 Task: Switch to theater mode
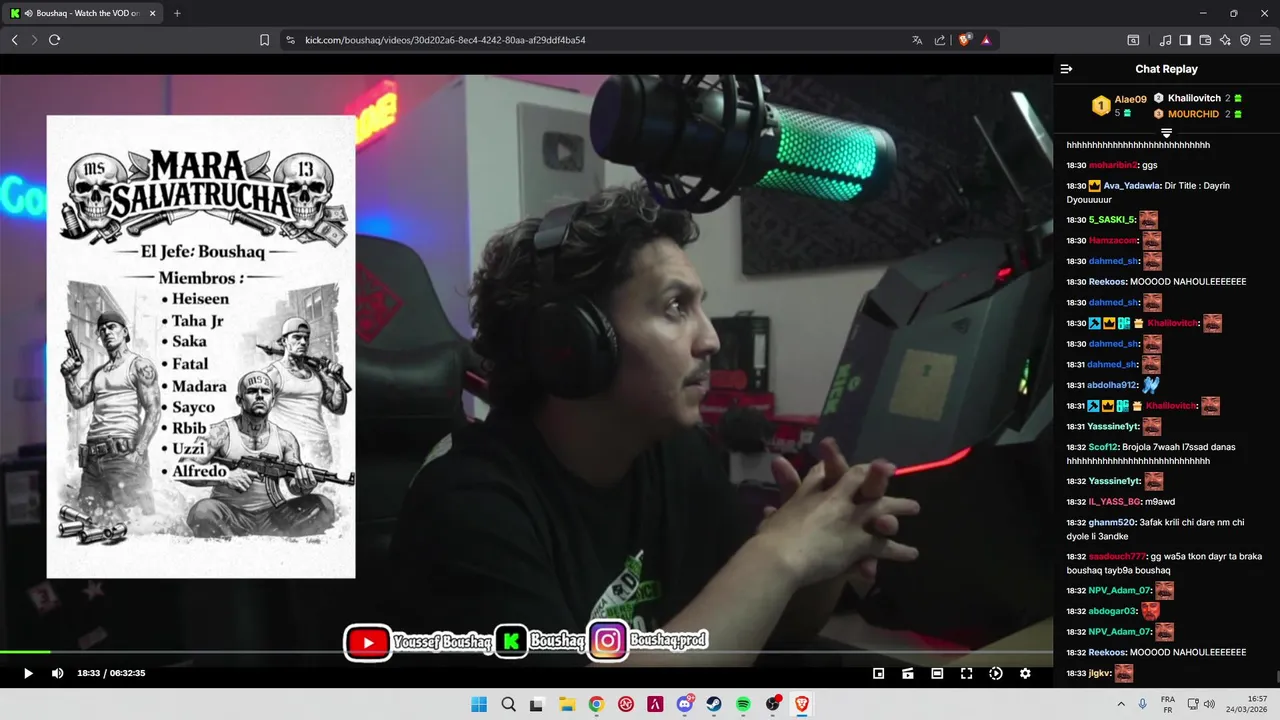click(937, 673)
